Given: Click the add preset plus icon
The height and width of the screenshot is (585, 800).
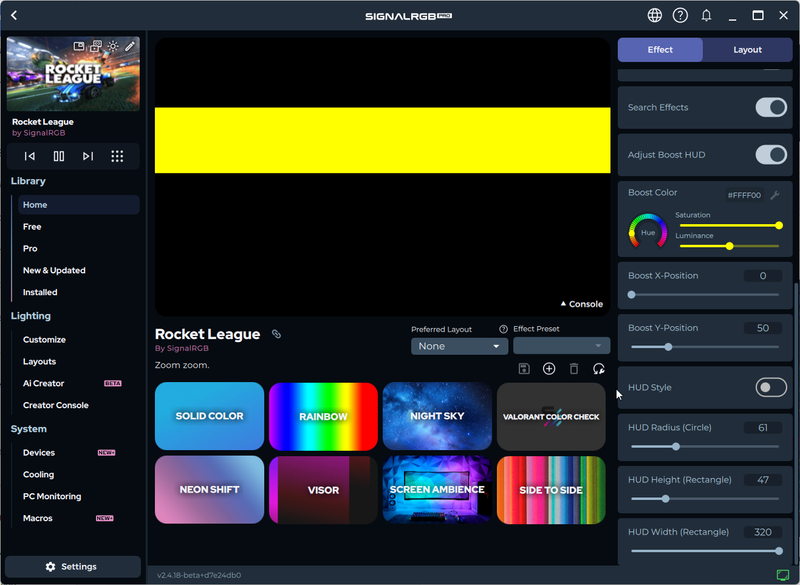Looking at the screenshot, I should 549,369.
